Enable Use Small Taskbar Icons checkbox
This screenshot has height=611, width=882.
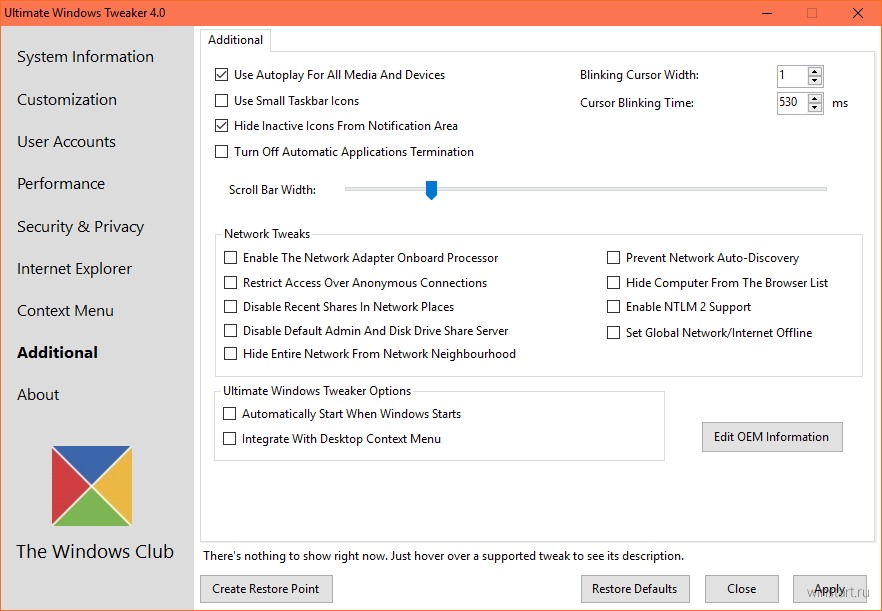(x=222, y=101)
